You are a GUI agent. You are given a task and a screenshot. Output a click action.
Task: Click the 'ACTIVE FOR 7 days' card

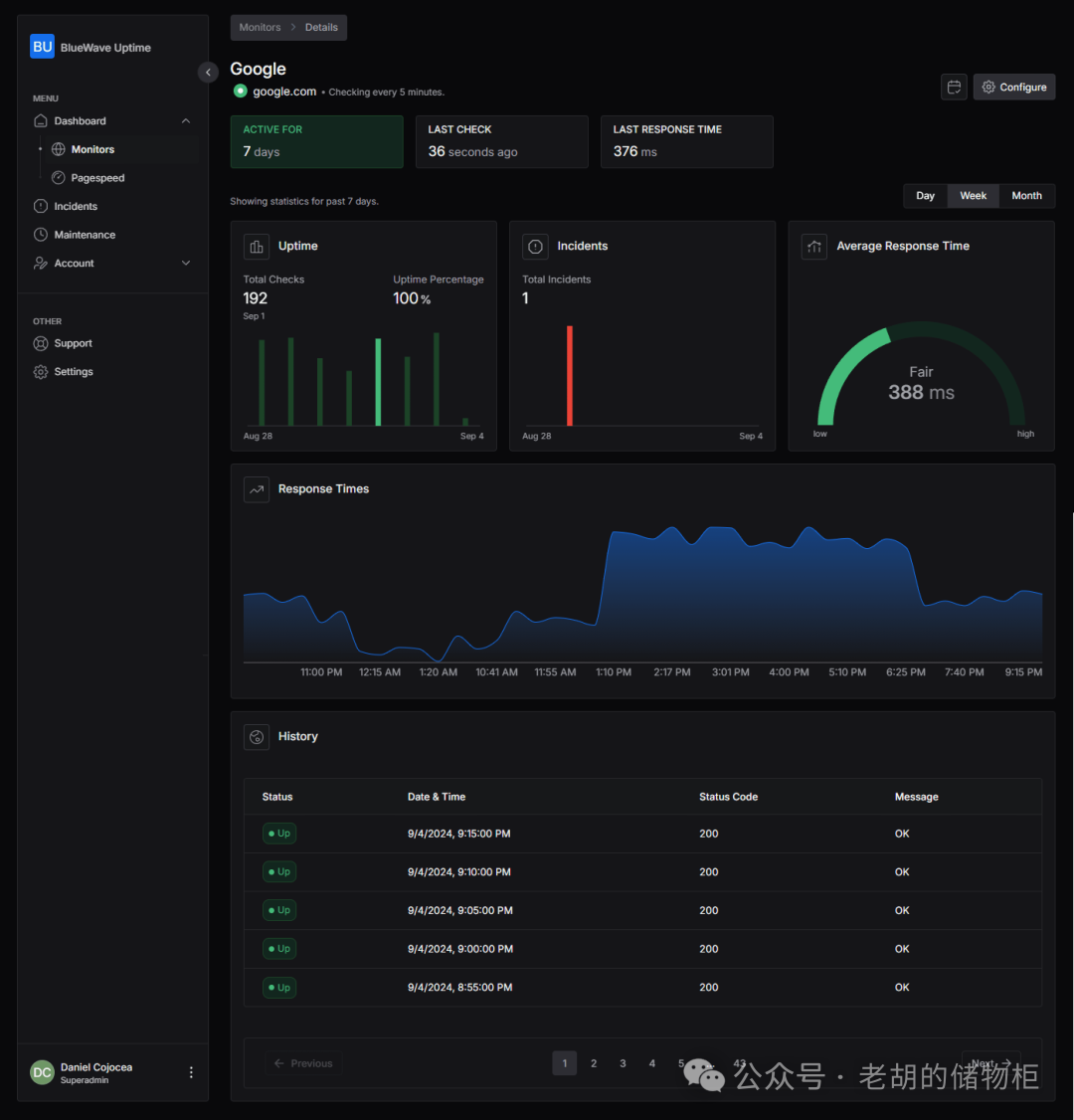(317, 141)
